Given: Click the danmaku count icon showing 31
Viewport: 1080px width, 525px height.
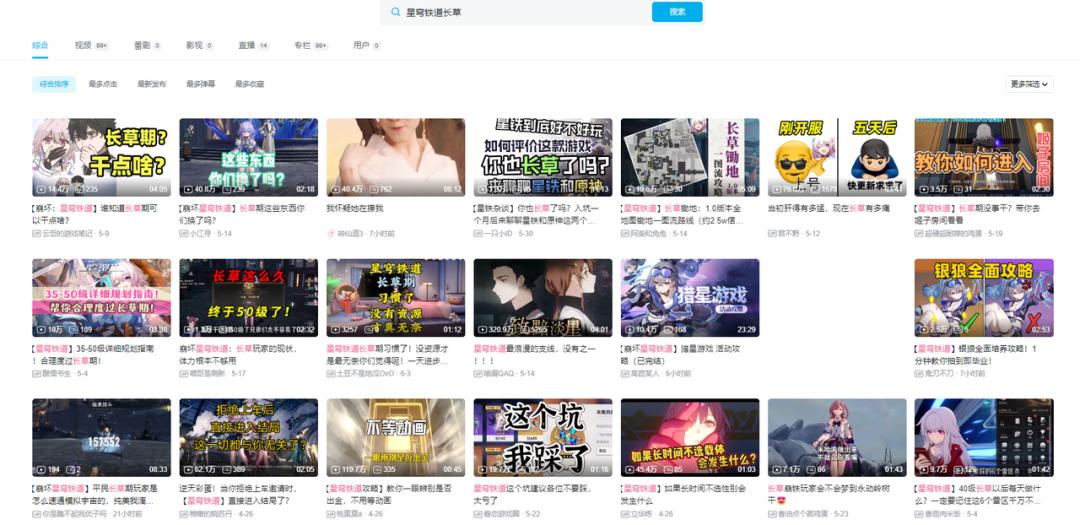Looking at the screenshot, I should point(958,189).
